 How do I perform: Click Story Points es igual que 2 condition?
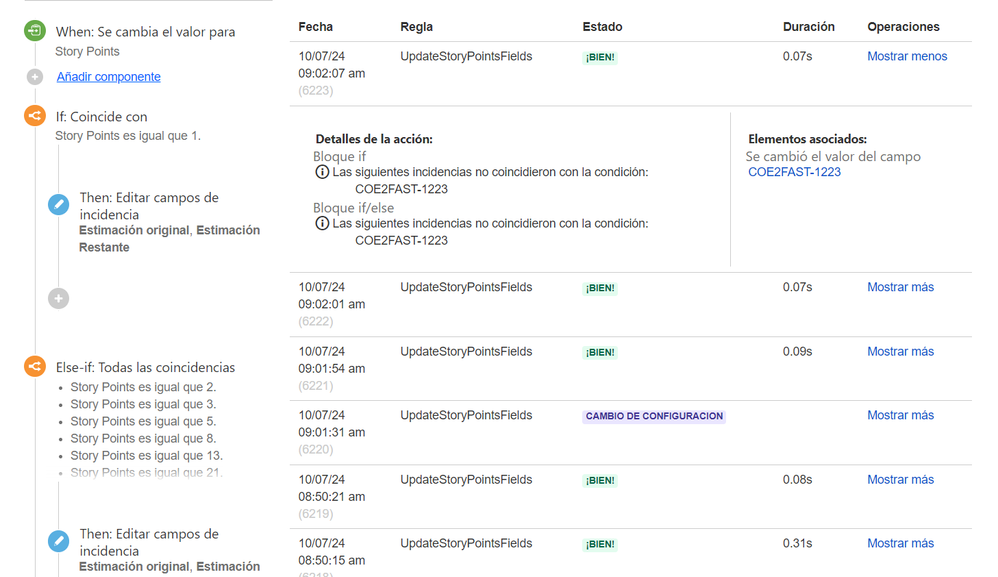coord(143,387)
